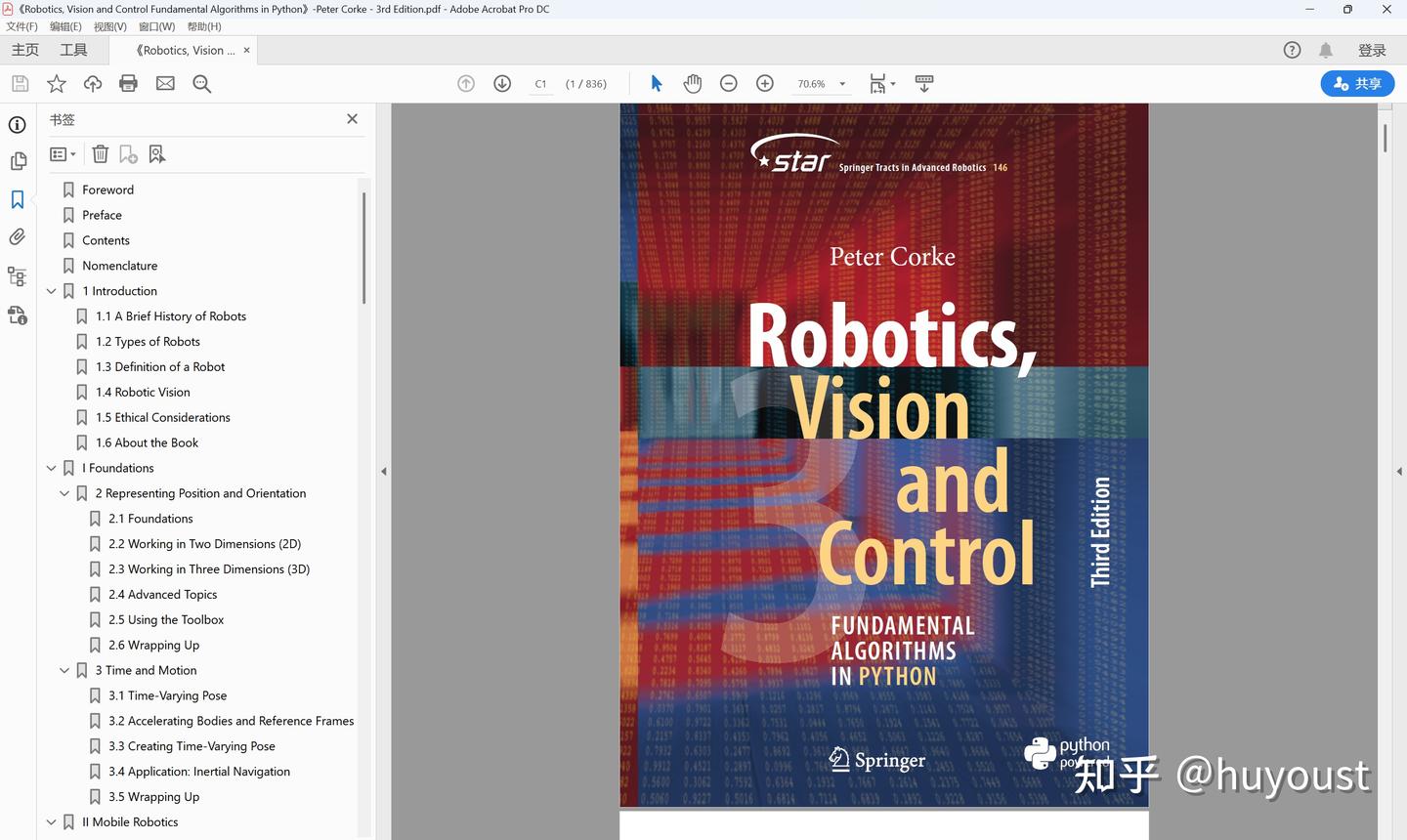This screenshot has width=1407, height=840.
Task: Add a new bookmark with the new-bookmark icon
Action: pos(127,153)
